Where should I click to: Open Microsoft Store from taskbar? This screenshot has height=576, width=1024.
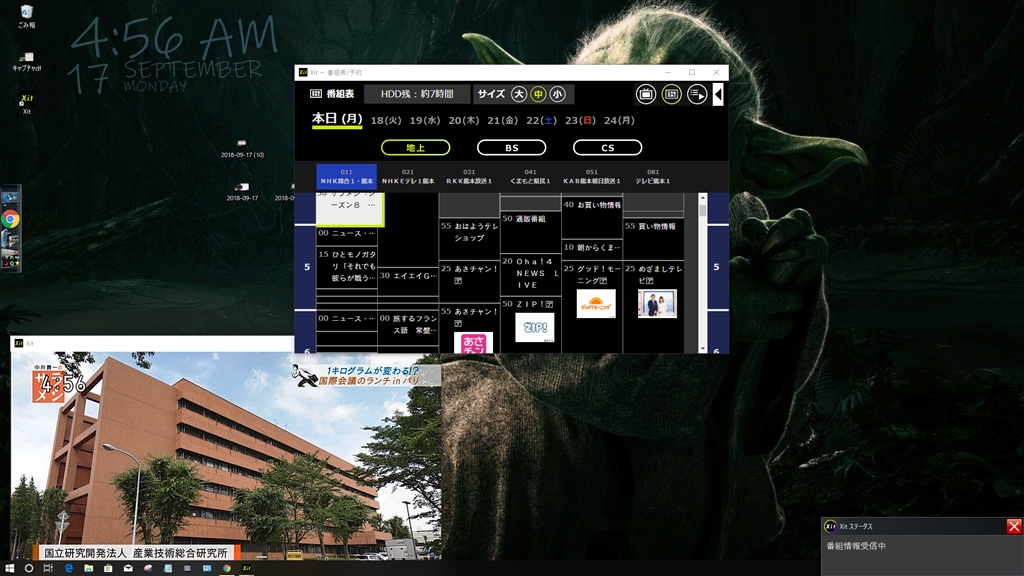click(108, 568)
